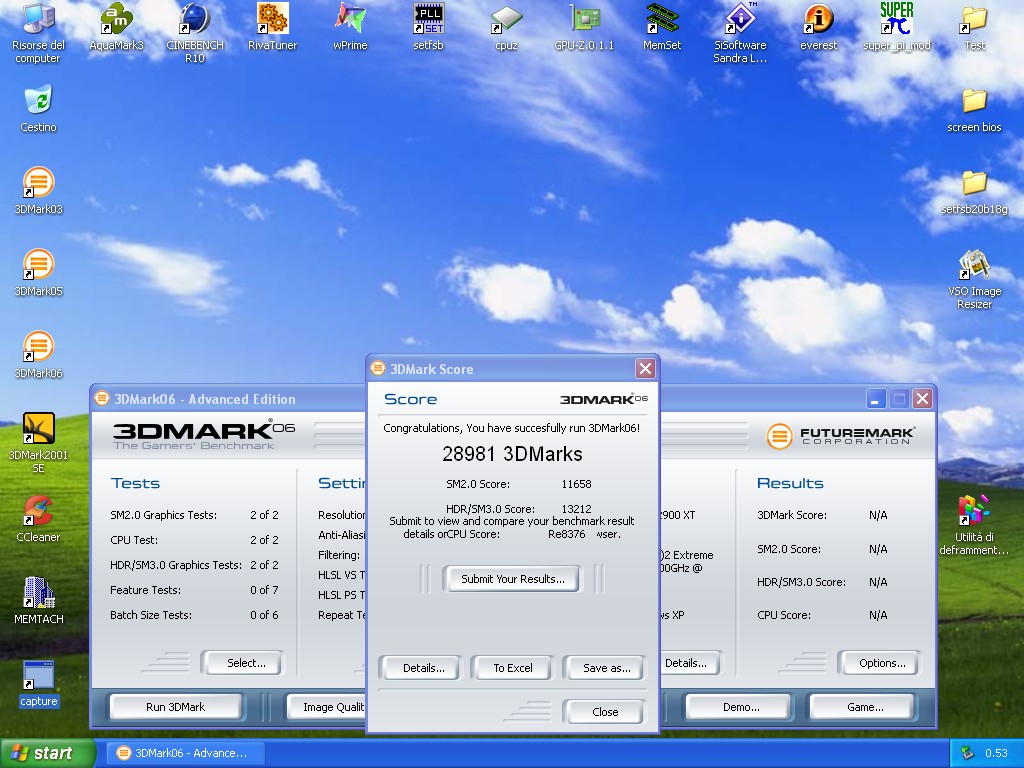Open Utilità di deframmentazione shortcut
Screen dimensions: 1024x768
pyautogui.click(x=974, y=525)
